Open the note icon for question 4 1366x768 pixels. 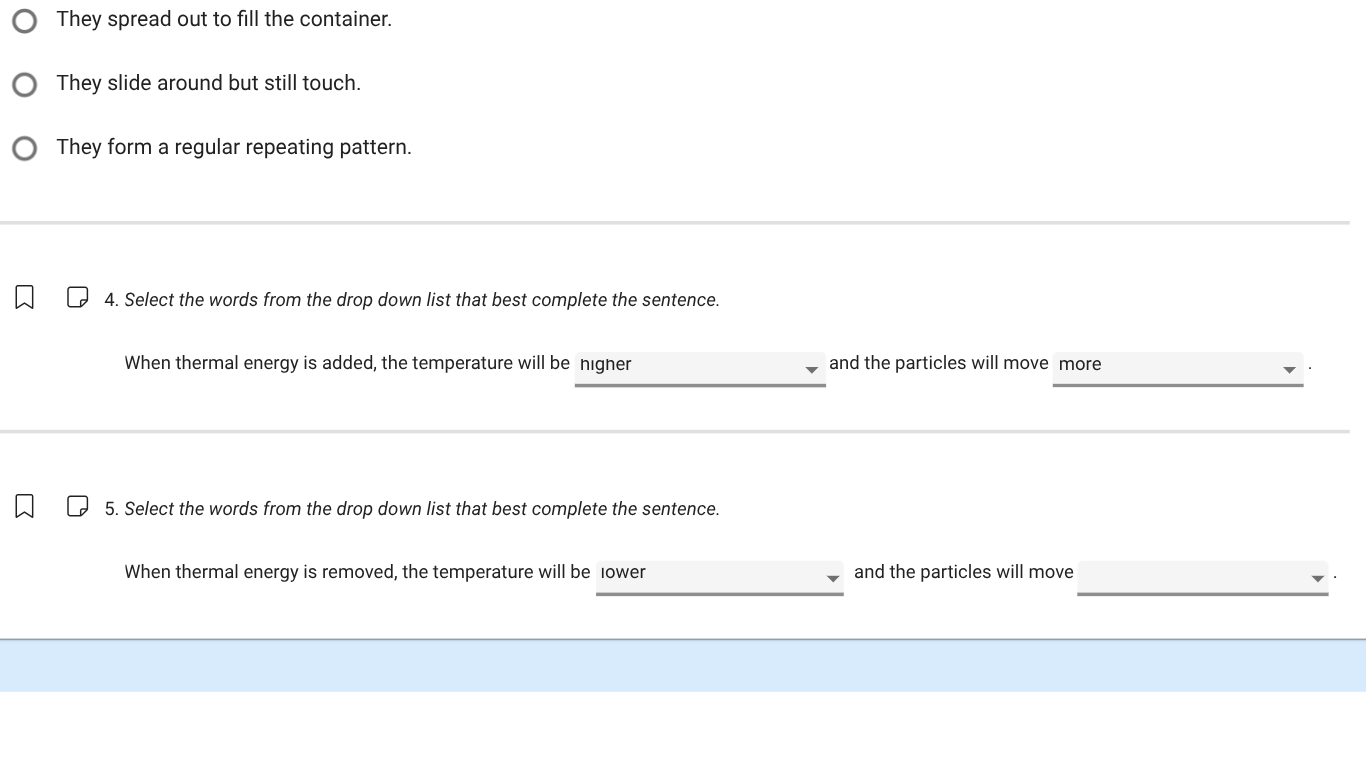click(x=77, y=298)
